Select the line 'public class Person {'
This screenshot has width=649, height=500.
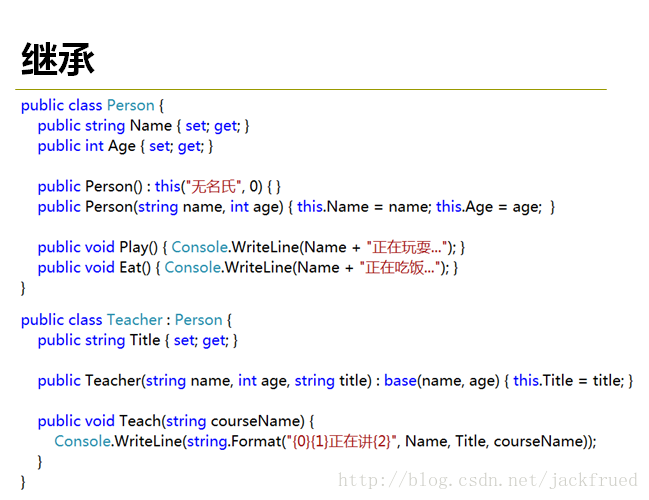[x=92, y=106]
